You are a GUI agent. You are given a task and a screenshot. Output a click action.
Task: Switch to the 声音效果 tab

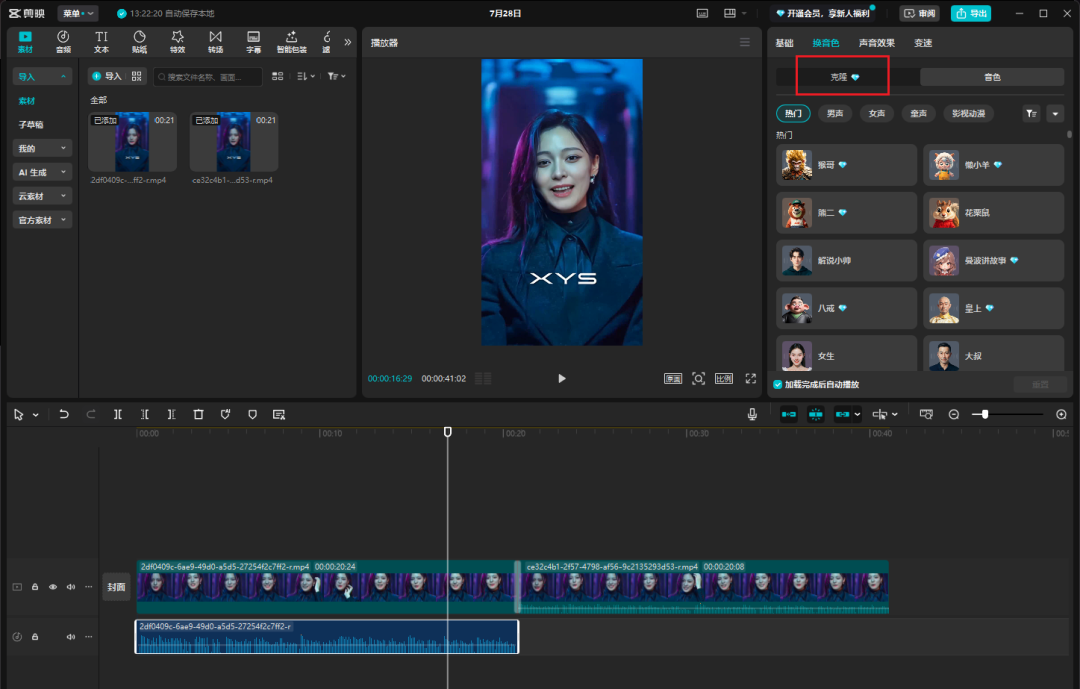coord(877,43)
